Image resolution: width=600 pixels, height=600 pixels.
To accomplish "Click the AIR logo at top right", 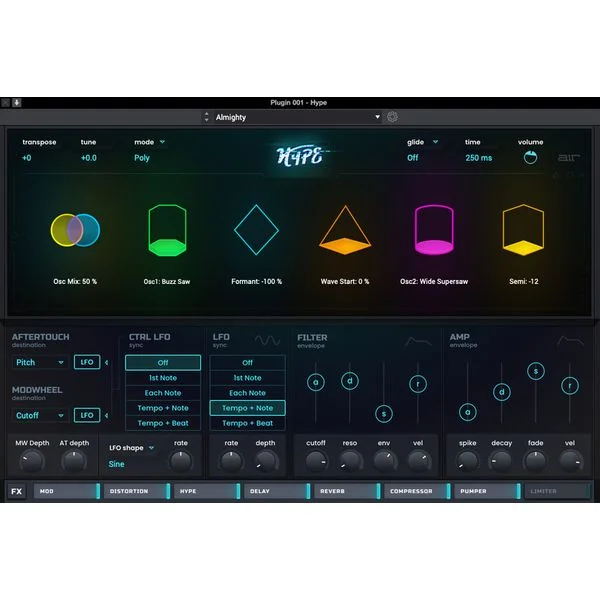I will coord(569,157).
